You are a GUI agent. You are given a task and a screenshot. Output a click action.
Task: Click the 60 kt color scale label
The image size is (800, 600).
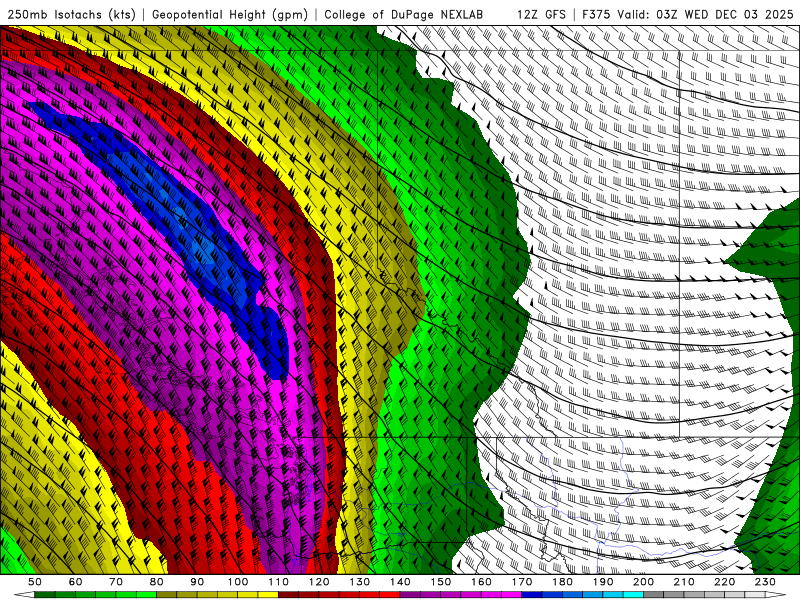pos(75,582)
